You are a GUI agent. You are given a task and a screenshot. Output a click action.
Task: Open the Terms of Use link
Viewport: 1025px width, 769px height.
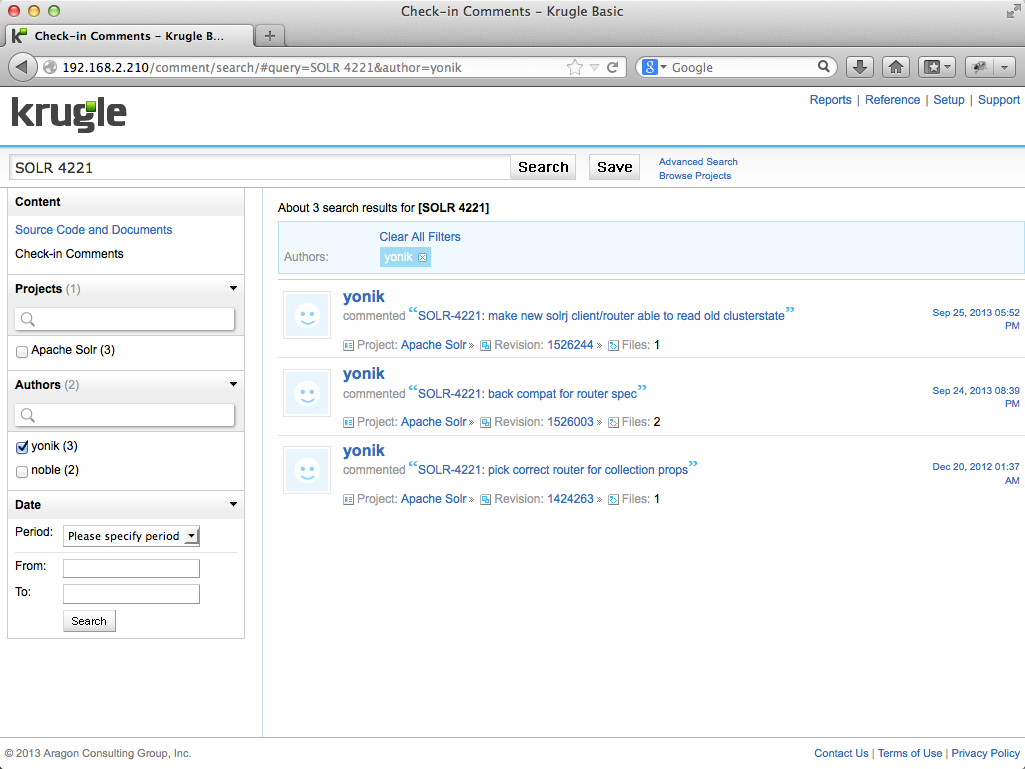(910, 753)
